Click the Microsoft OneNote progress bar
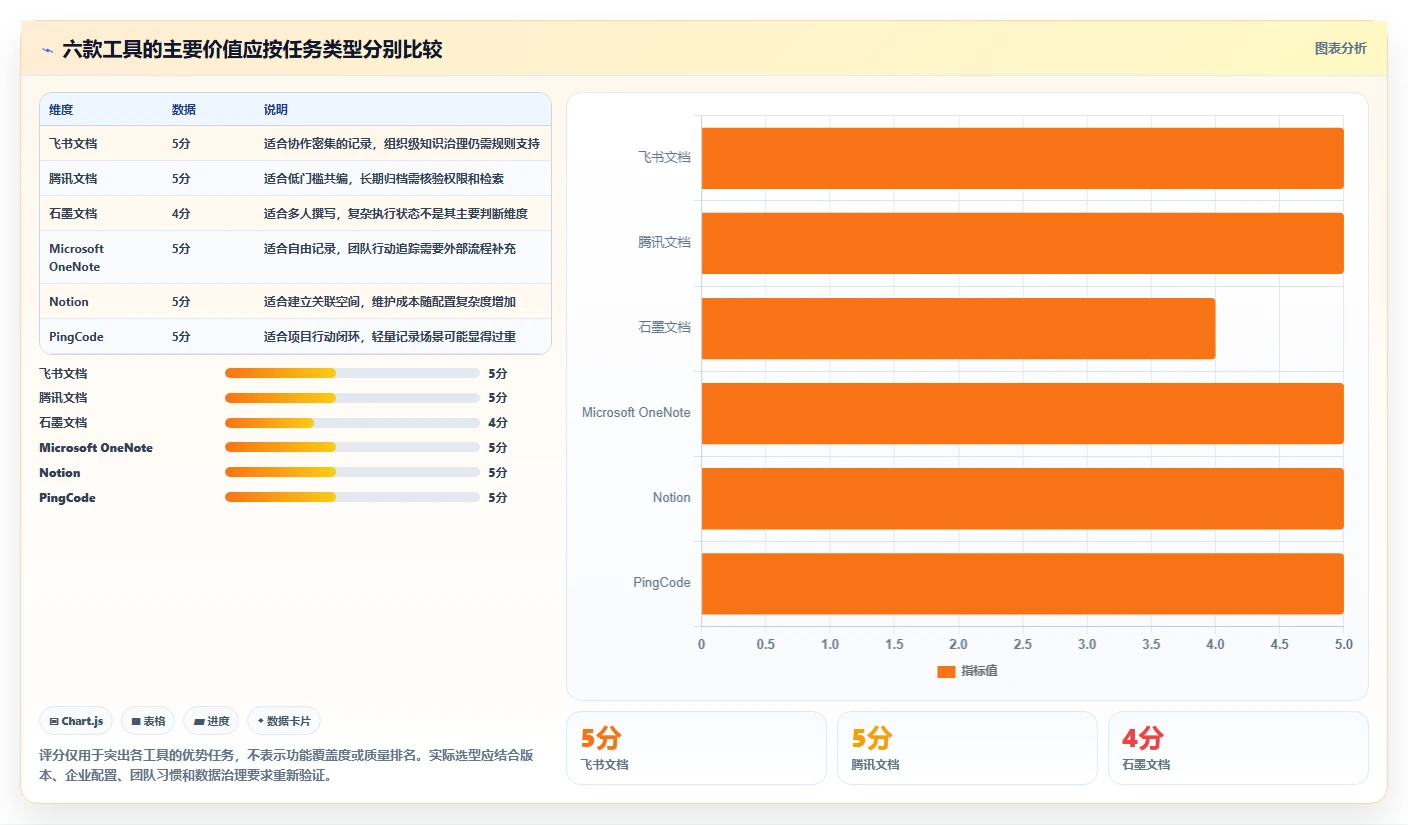Viewport: 1408px width, 825px height. (352, 448)
